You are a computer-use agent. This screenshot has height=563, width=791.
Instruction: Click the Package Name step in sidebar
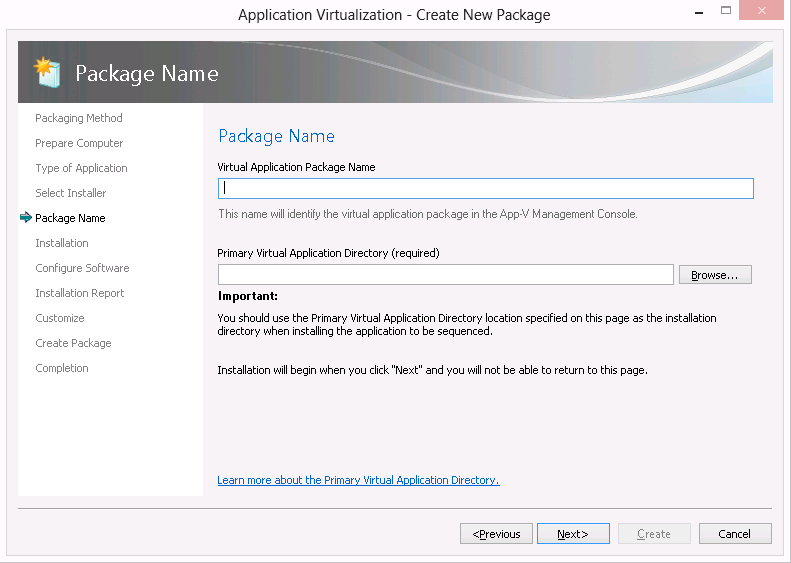[70, 218]
